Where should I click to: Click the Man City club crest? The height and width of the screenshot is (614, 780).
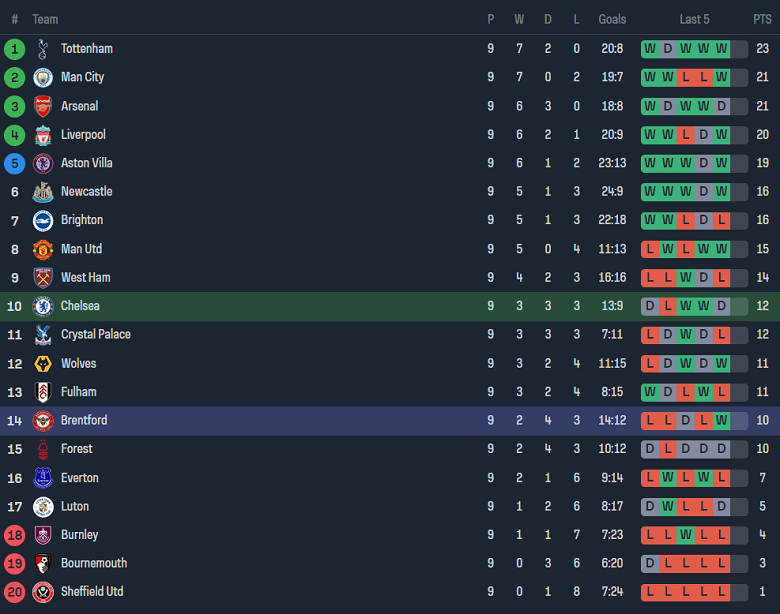[43, 77]
